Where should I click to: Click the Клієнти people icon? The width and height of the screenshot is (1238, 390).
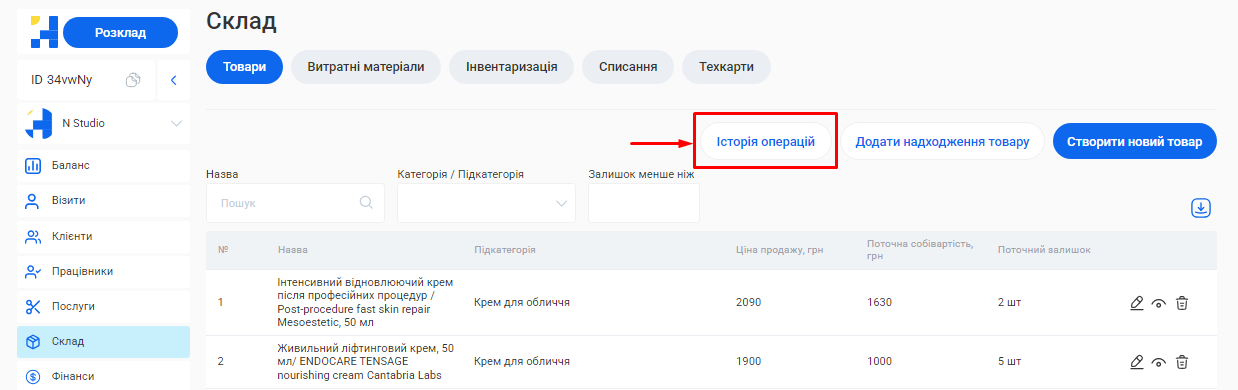[32, 236]
